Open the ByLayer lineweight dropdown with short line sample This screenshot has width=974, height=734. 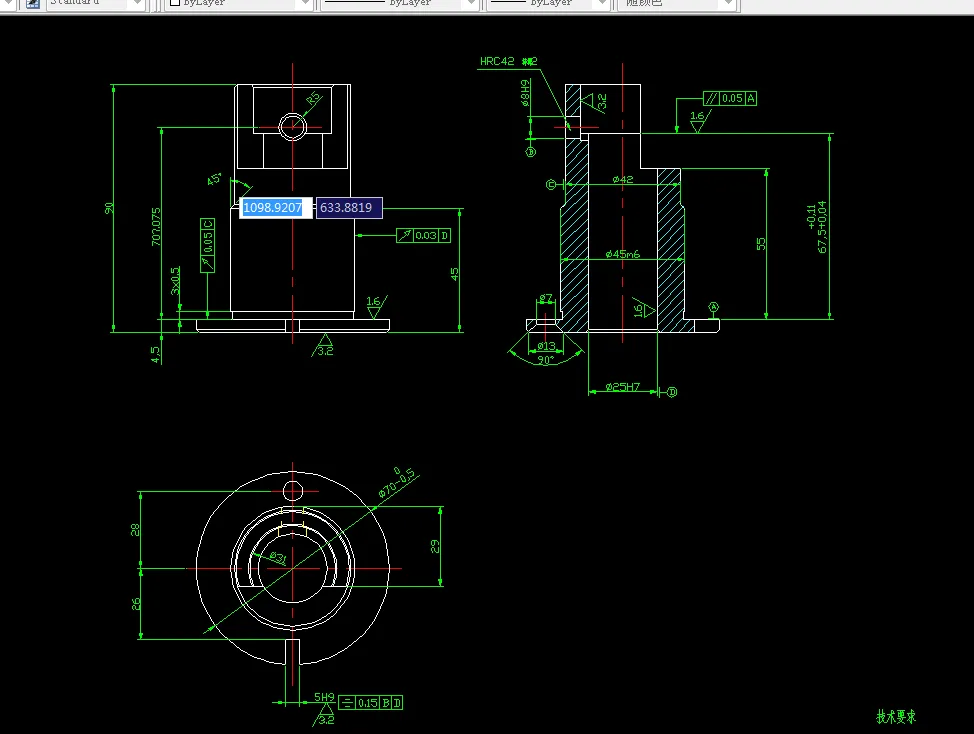point(601,4)
